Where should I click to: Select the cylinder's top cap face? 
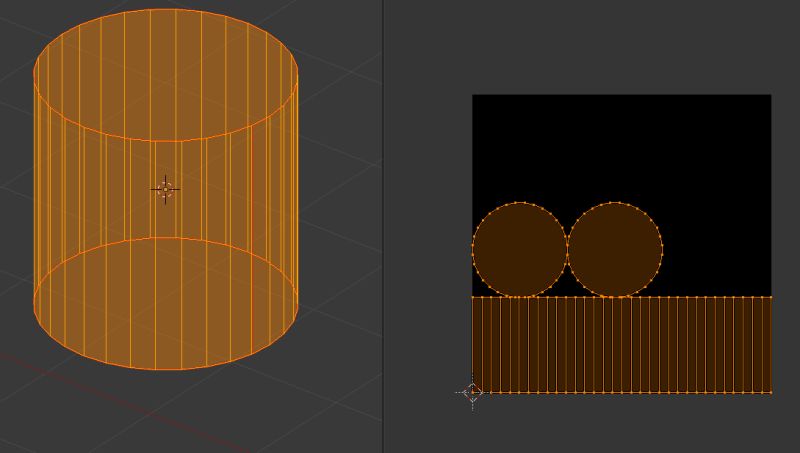[166, 75]
